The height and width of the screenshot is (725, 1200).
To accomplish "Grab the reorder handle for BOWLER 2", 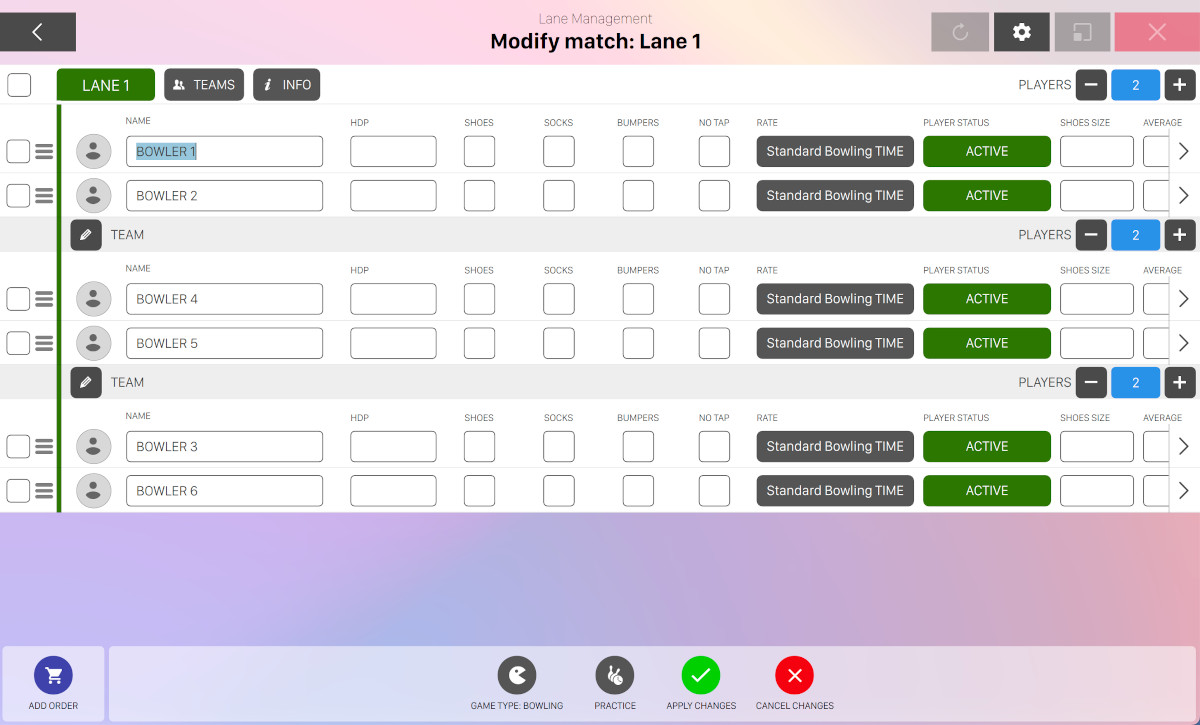I will (44, 196).
